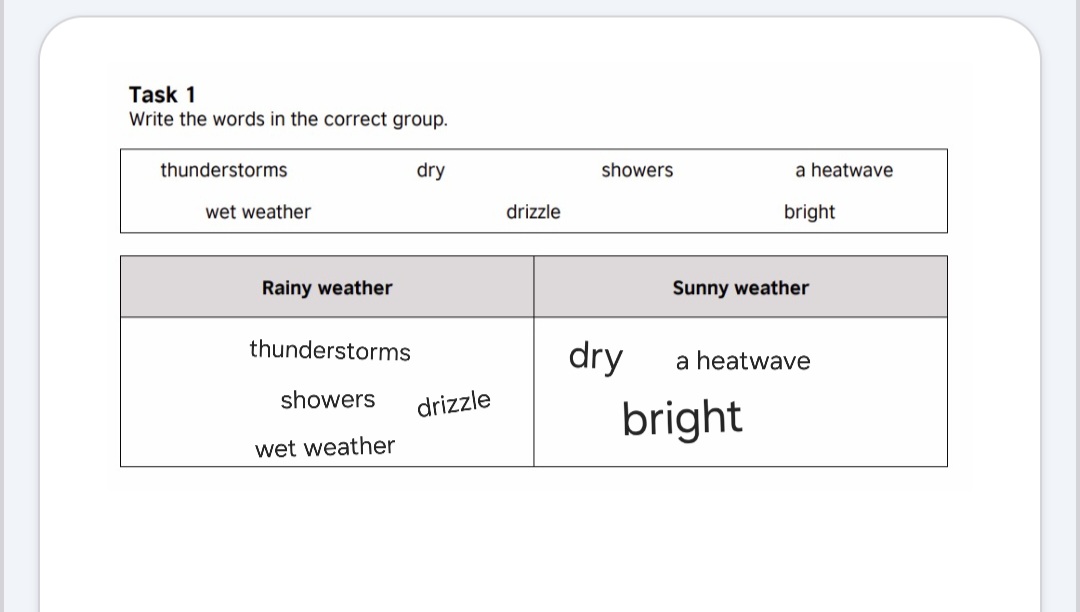Click the "Write the words" instruction text
The width and height of the screenshot is (1080, 612).
click(288, 120)
